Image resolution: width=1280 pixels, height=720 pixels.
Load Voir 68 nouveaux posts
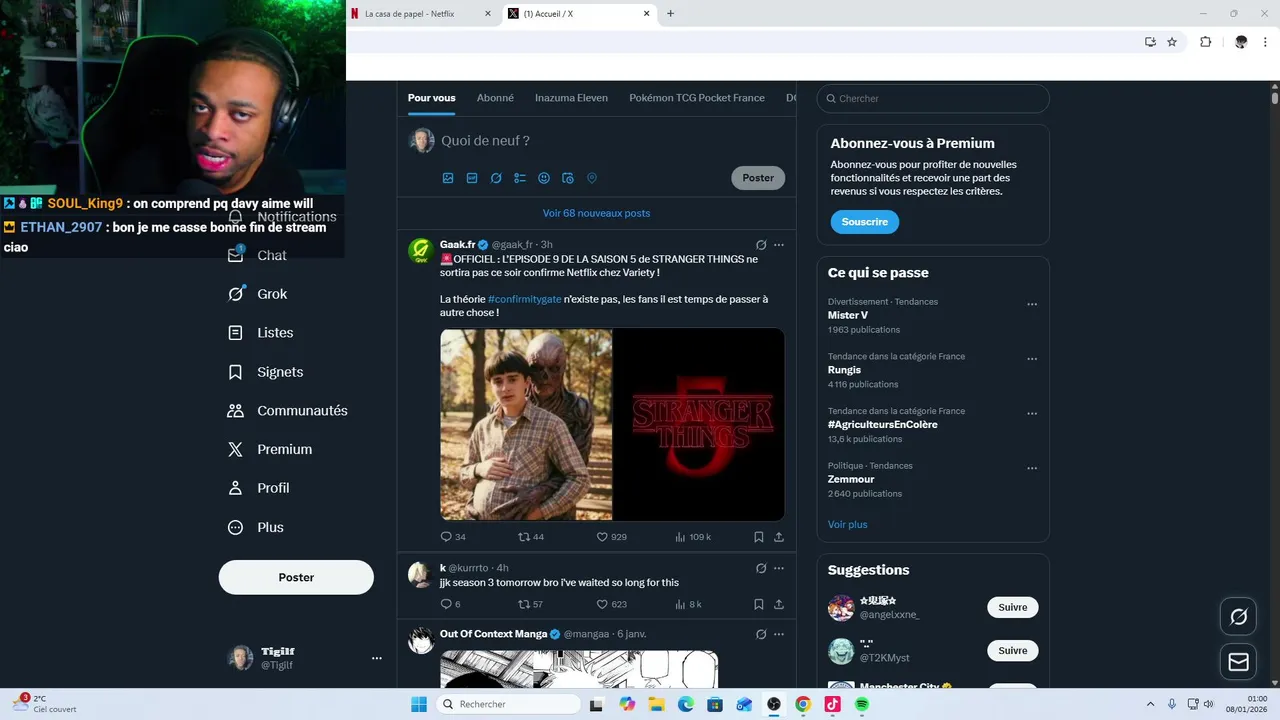pyautogui.click(x=596, y=213)
